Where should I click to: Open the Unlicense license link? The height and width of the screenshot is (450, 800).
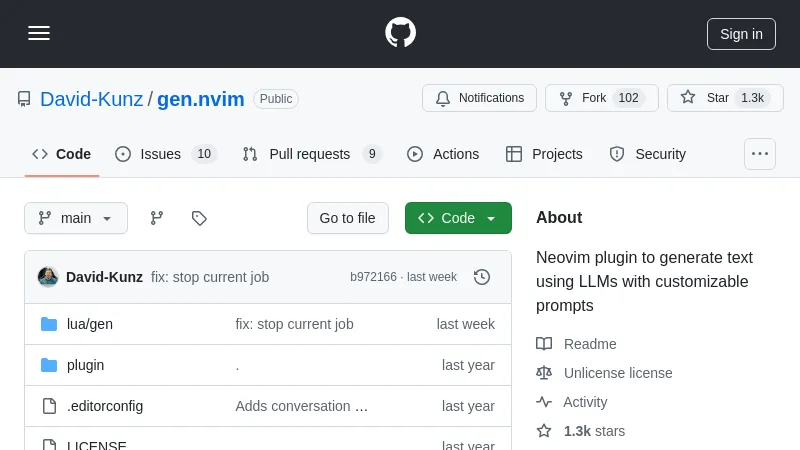[x=617, y=373]
